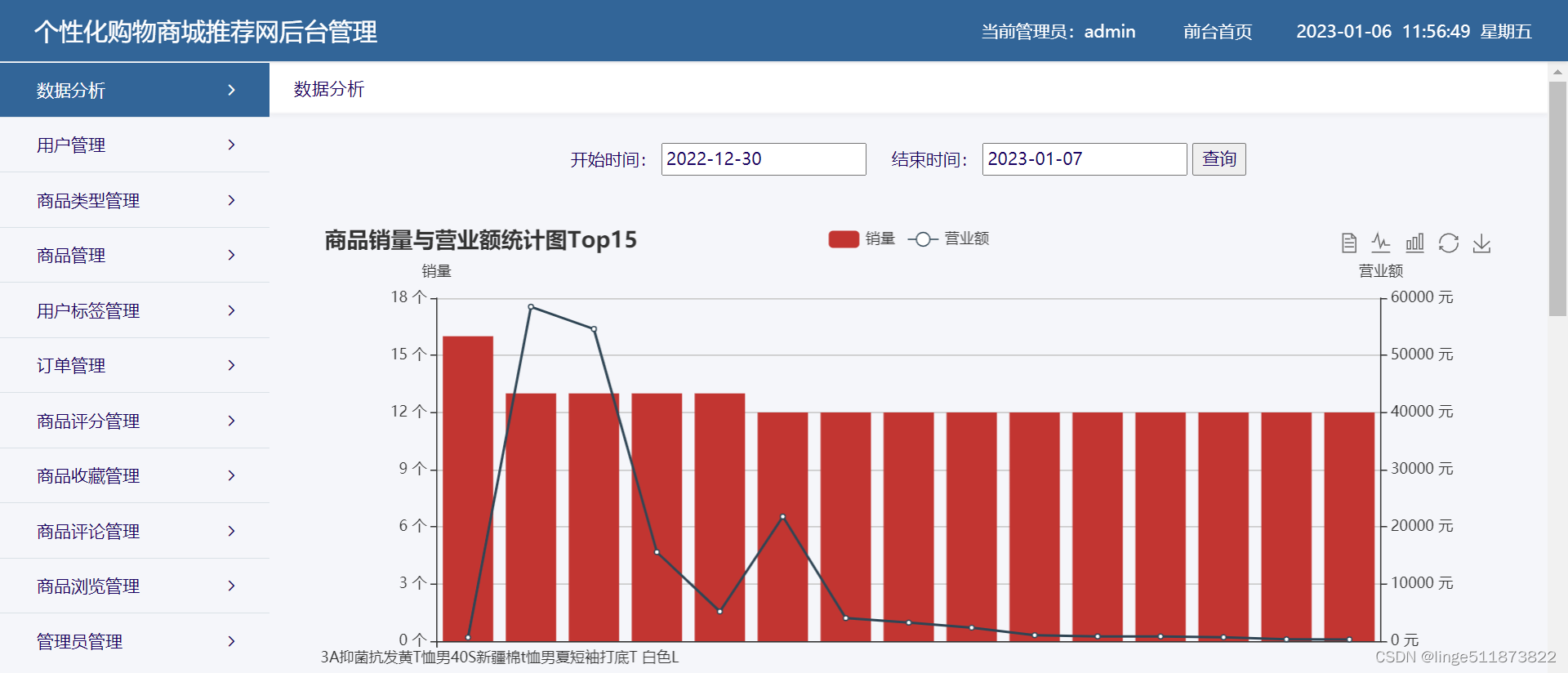1568x673 pixels.
Task: Open 订单管理 sidebar menu
Action: coord(135,365)
